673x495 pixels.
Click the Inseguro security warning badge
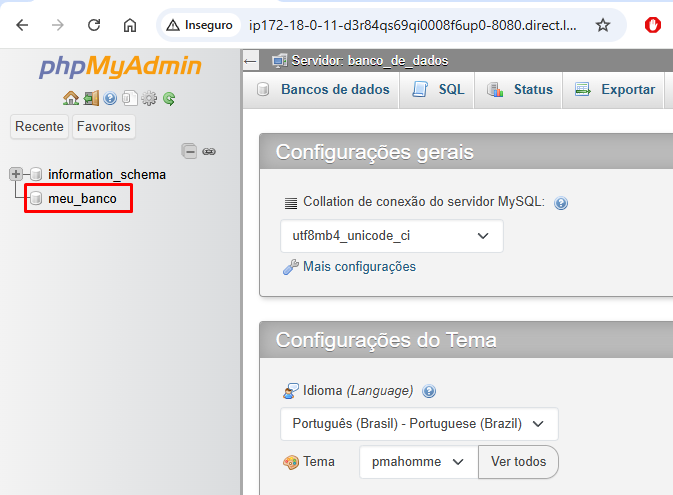pyautogui.click(x=200, y=25)
